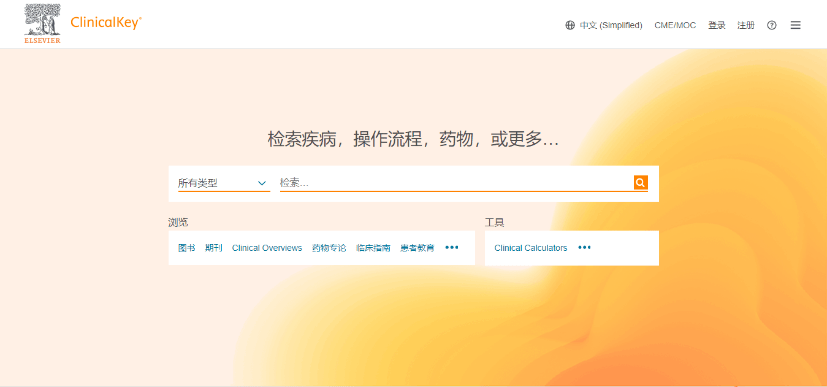Change language from 中文 (Simplified)
The height and width of the screenshot is (387, 827).
(611, 25)
